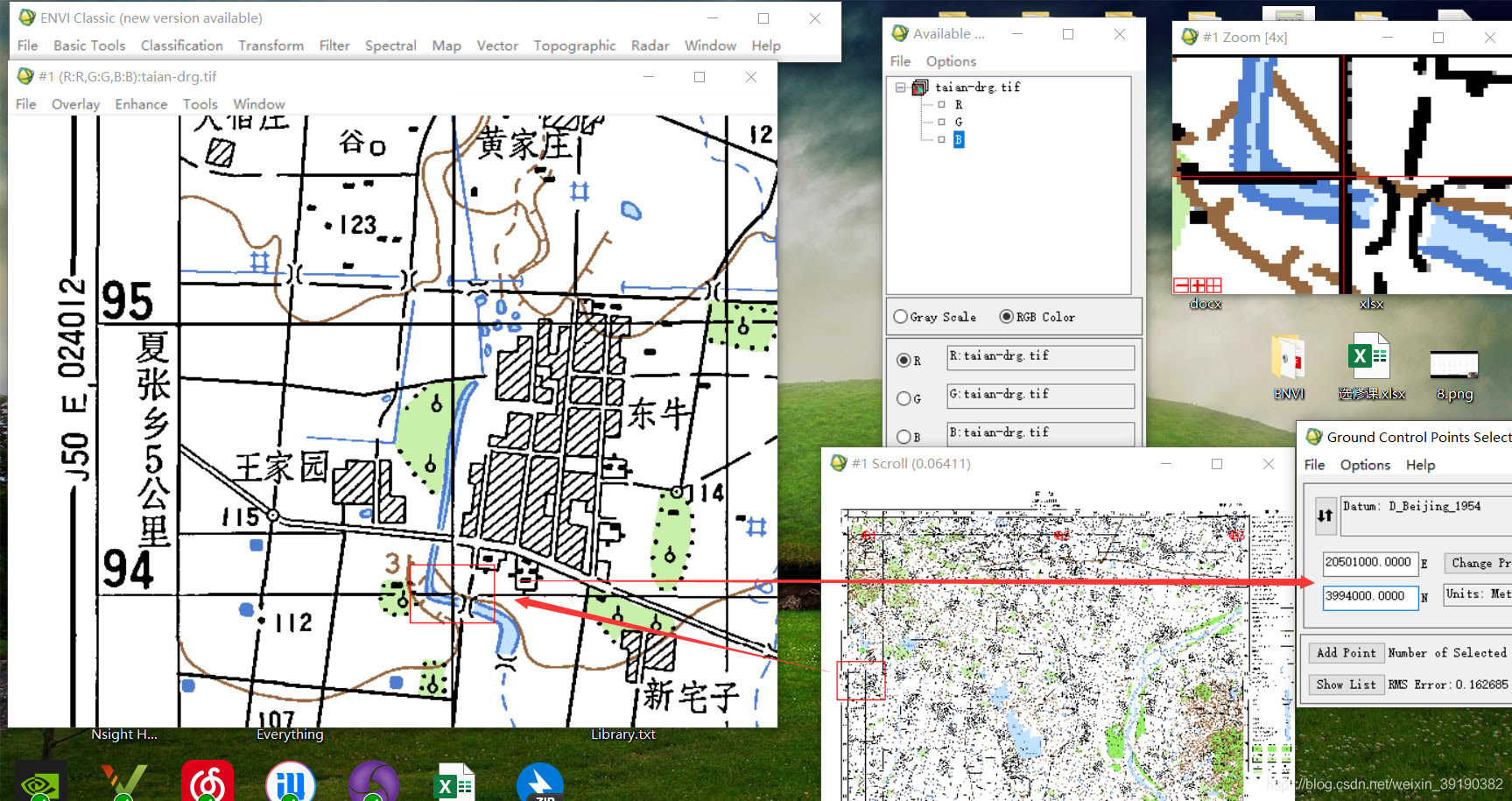This screenshot has height=801, width=1512.
Task: Select the G channel radio button
Action: pyautogui.click(x=904, y=398)
